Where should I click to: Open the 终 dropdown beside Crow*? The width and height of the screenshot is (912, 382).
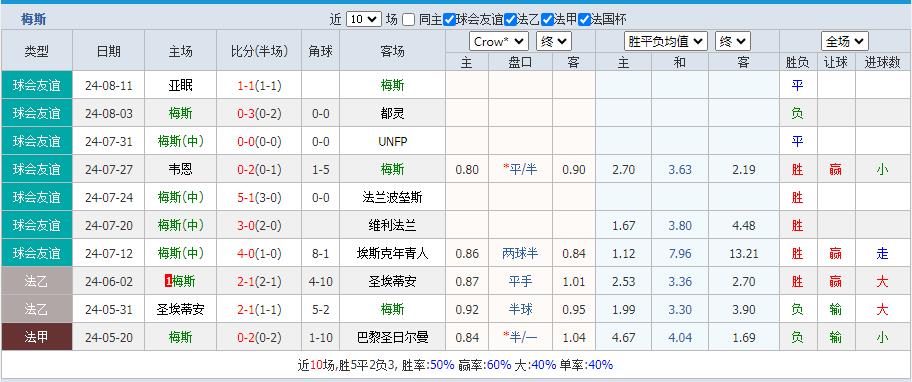(x=554, y=41)
